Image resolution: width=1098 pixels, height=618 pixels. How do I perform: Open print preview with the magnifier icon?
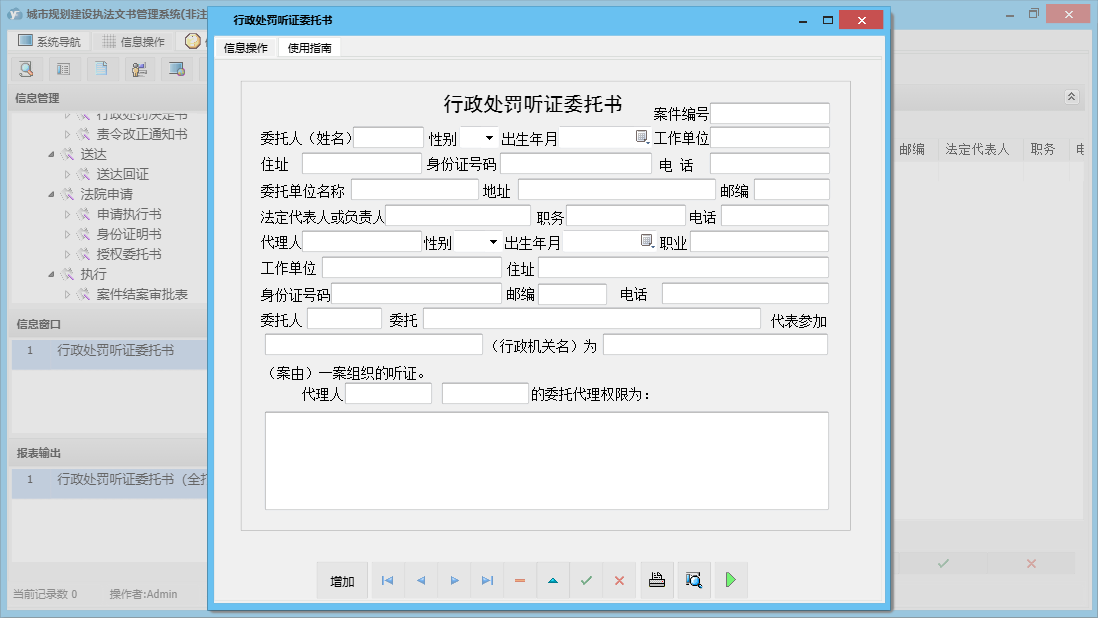694,580
